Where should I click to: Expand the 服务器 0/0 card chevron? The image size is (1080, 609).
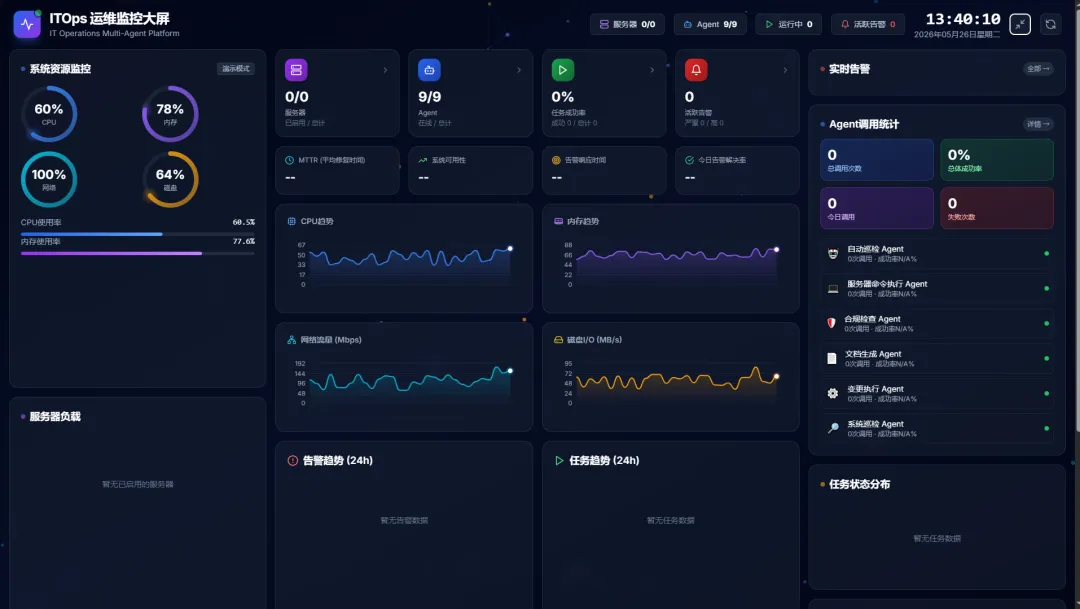point(385,70)
